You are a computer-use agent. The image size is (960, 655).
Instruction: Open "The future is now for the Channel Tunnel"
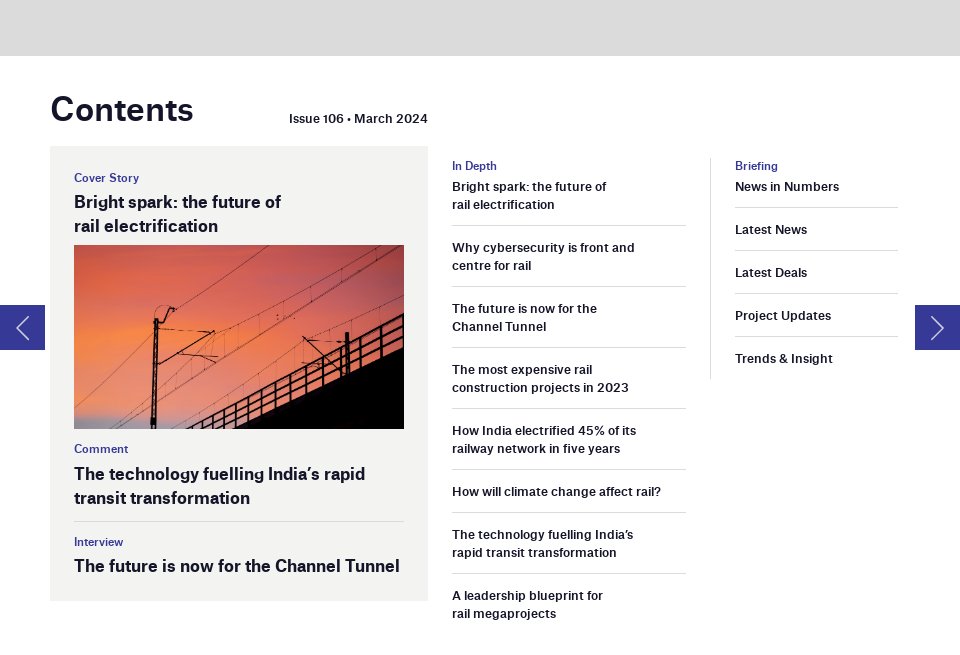point(525,318)
